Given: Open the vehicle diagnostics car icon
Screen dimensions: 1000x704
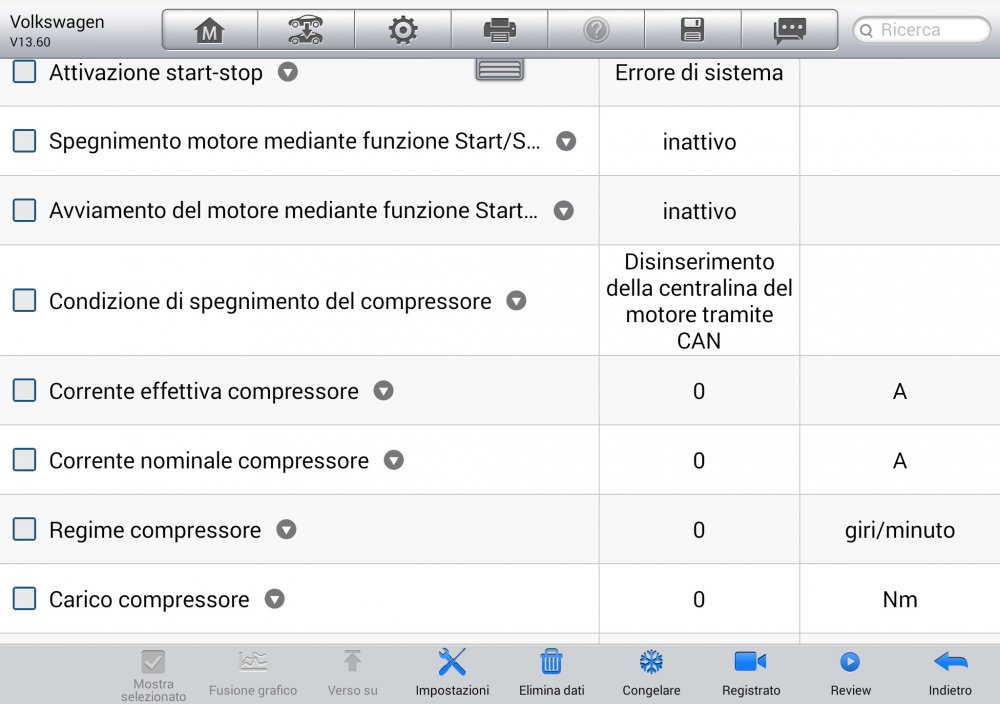Looking at the screenshot, I should (305, 30).
